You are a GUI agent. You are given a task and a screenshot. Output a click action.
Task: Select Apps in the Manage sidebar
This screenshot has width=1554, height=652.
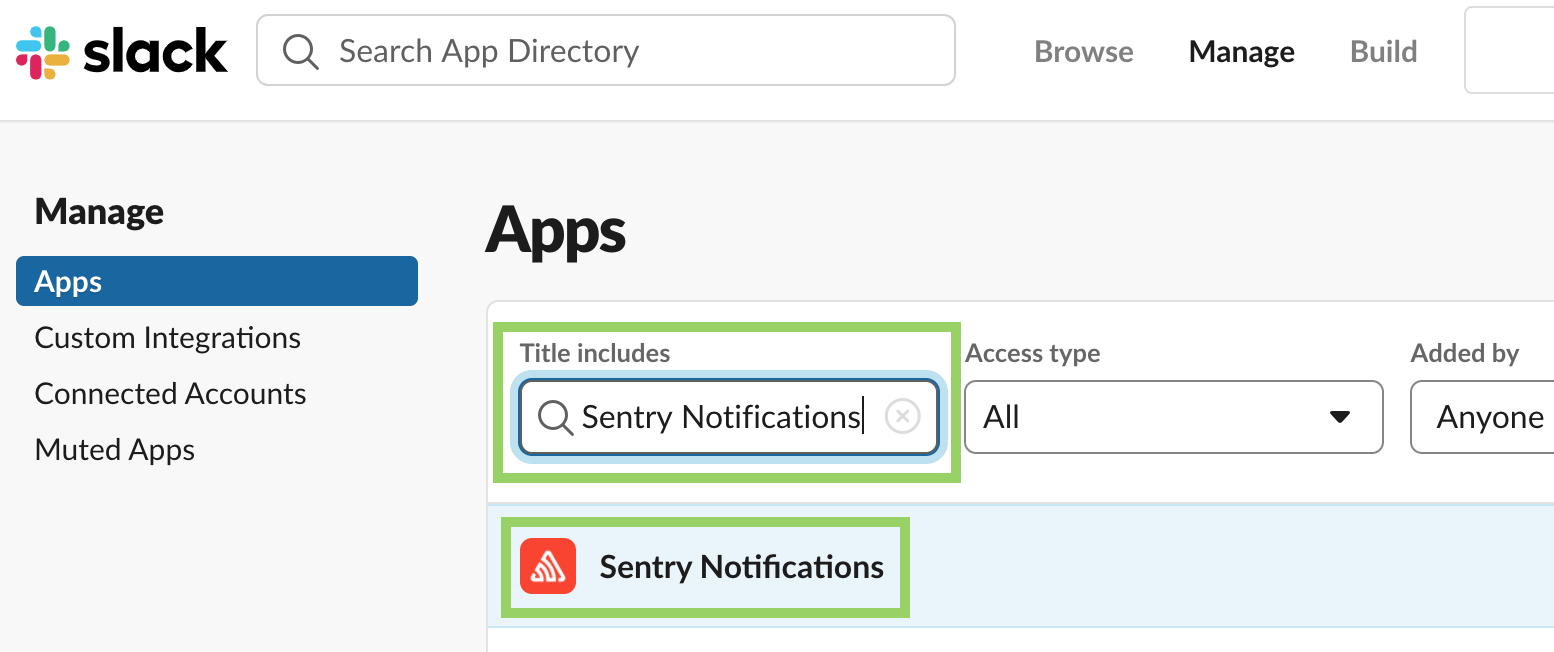217,281
